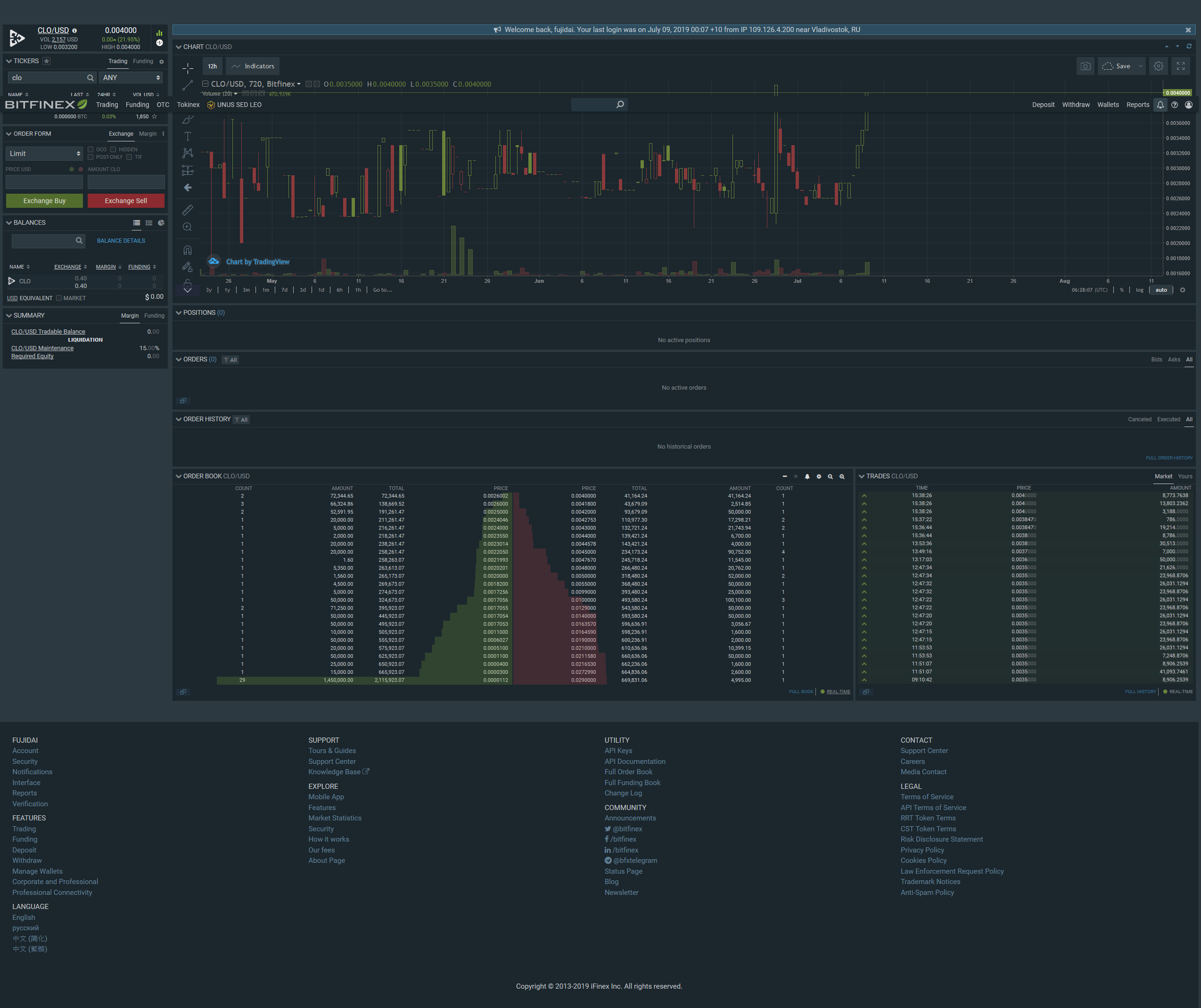Switch balances to compact list view
This screenshot has width=1201, height=1008.
coord(148,223)
